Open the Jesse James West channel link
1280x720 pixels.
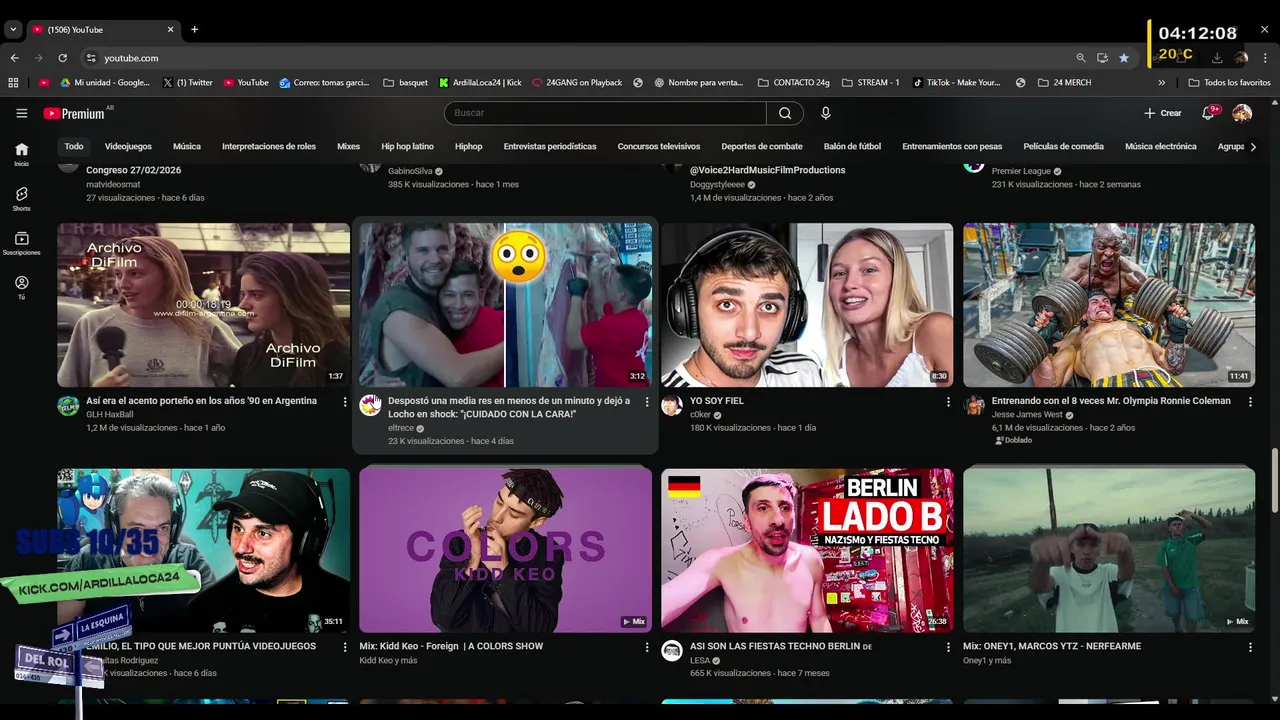point(1027,415)
